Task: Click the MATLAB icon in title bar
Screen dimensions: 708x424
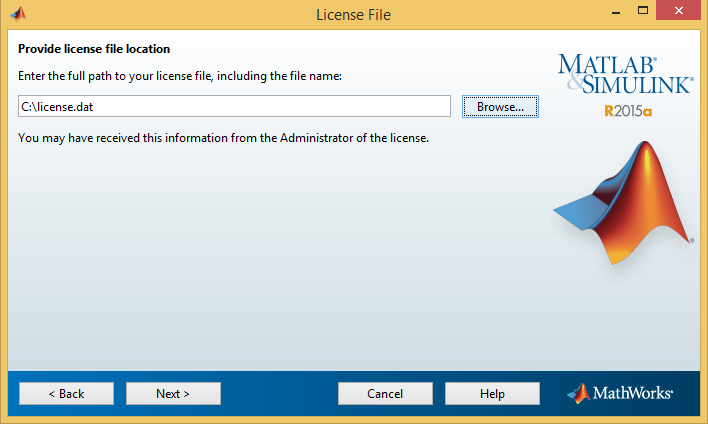Action: click(18, 14)
